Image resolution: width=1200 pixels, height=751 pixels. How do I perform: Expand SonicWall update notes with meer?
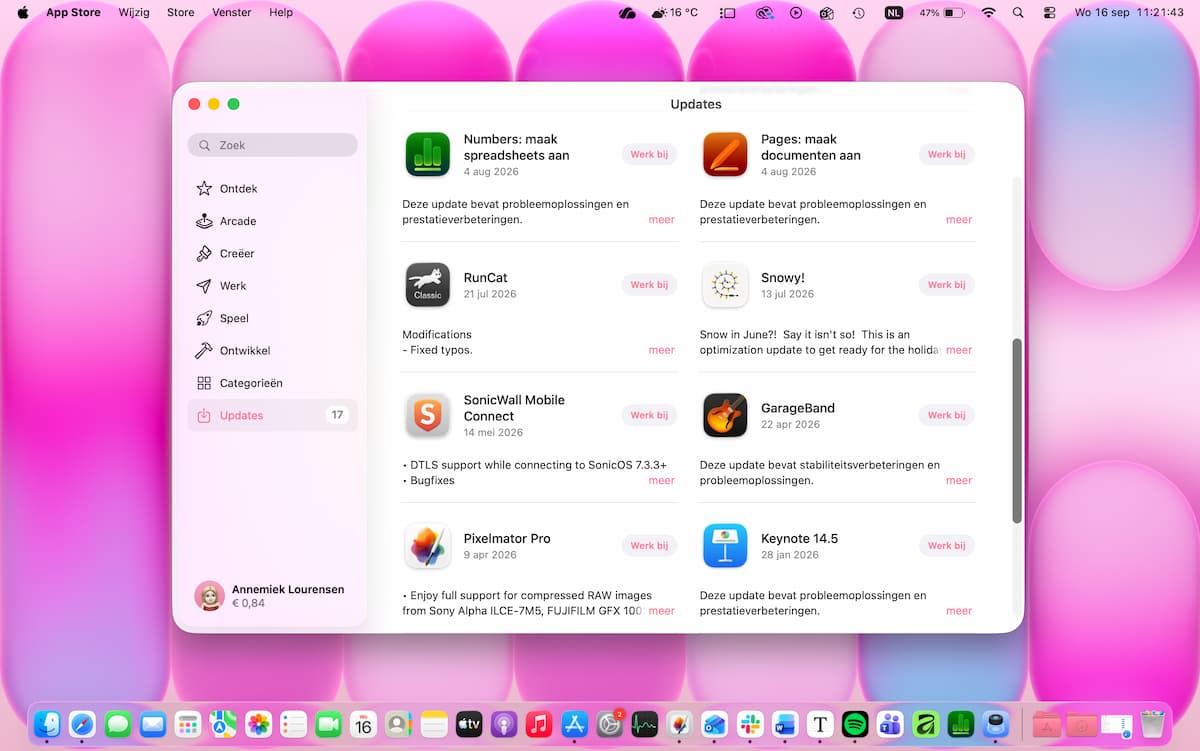[x=662, y=480]
